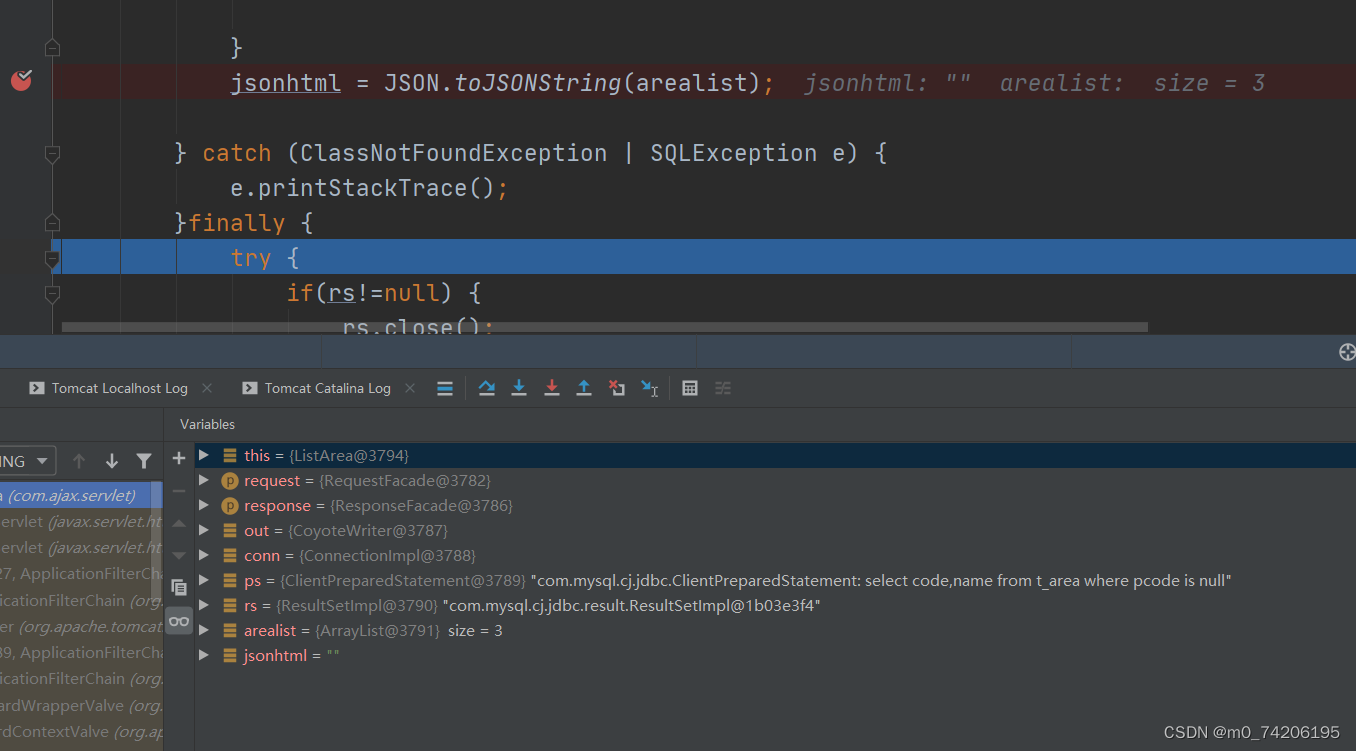Click the Step Out icon
1356x751 pixels.
[584, 388]
